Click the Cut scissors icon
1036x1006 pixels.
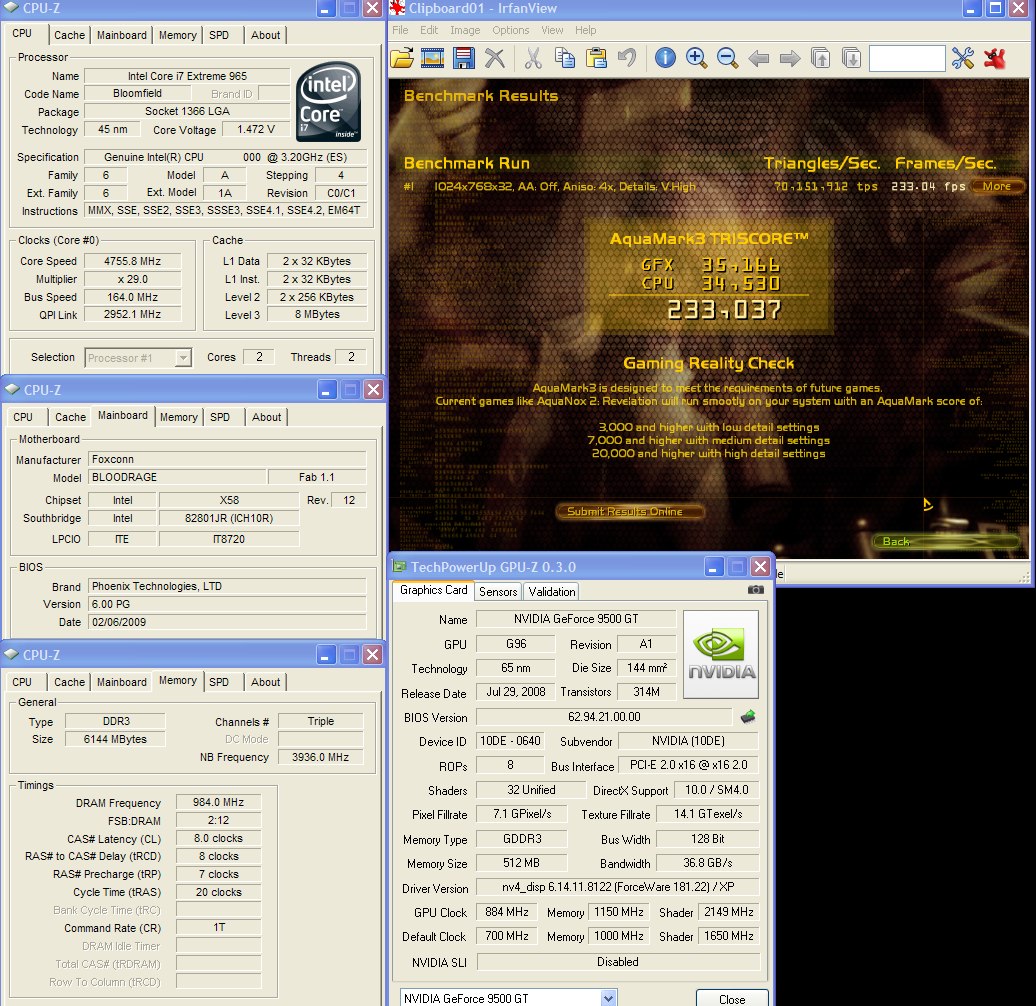[533, 58]
